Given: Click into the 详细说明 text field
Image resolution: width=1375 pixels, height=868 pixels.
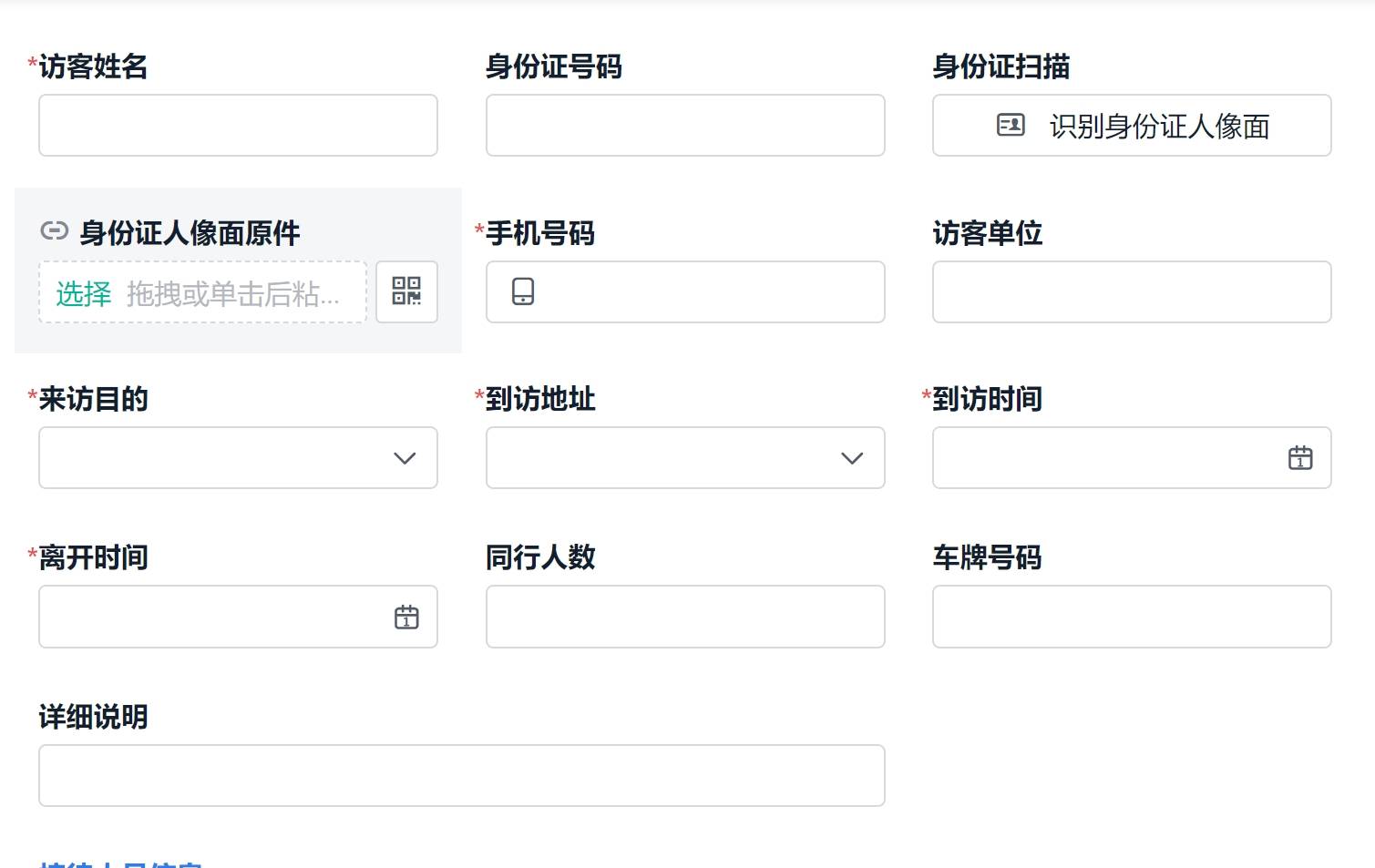Looking at the screenshot, I should tap(462, 775).
